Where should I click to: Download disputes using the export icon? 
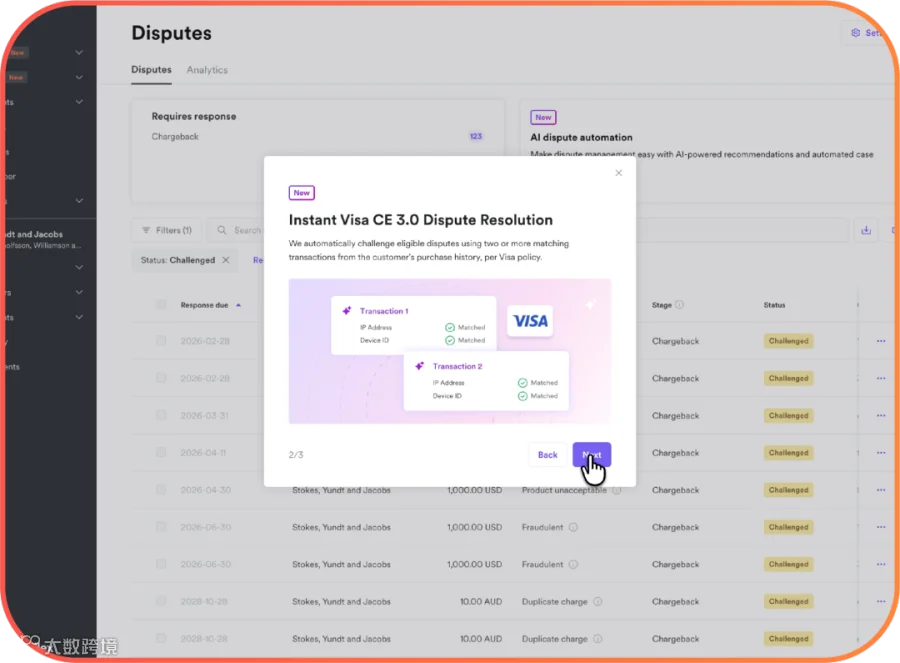point(866,230)
